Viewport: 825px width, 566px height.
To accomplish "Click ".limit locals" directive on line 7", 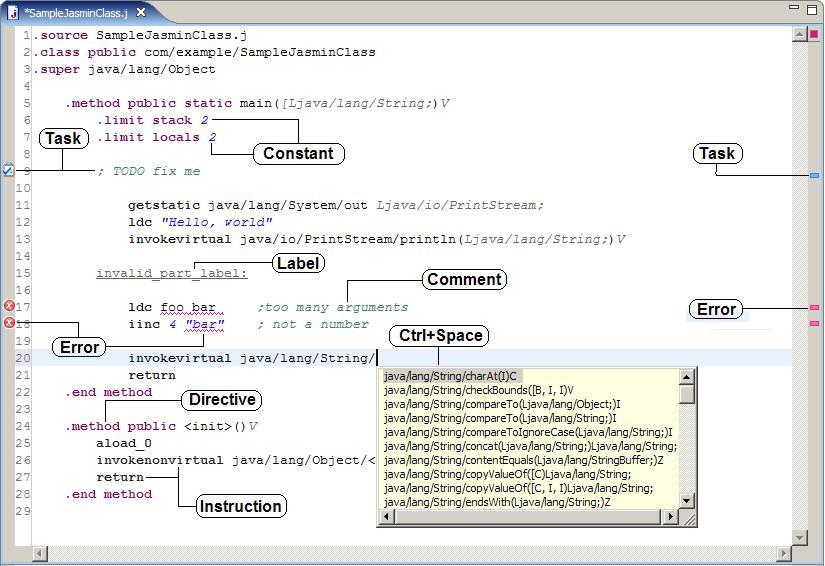I will click(148, 137).
